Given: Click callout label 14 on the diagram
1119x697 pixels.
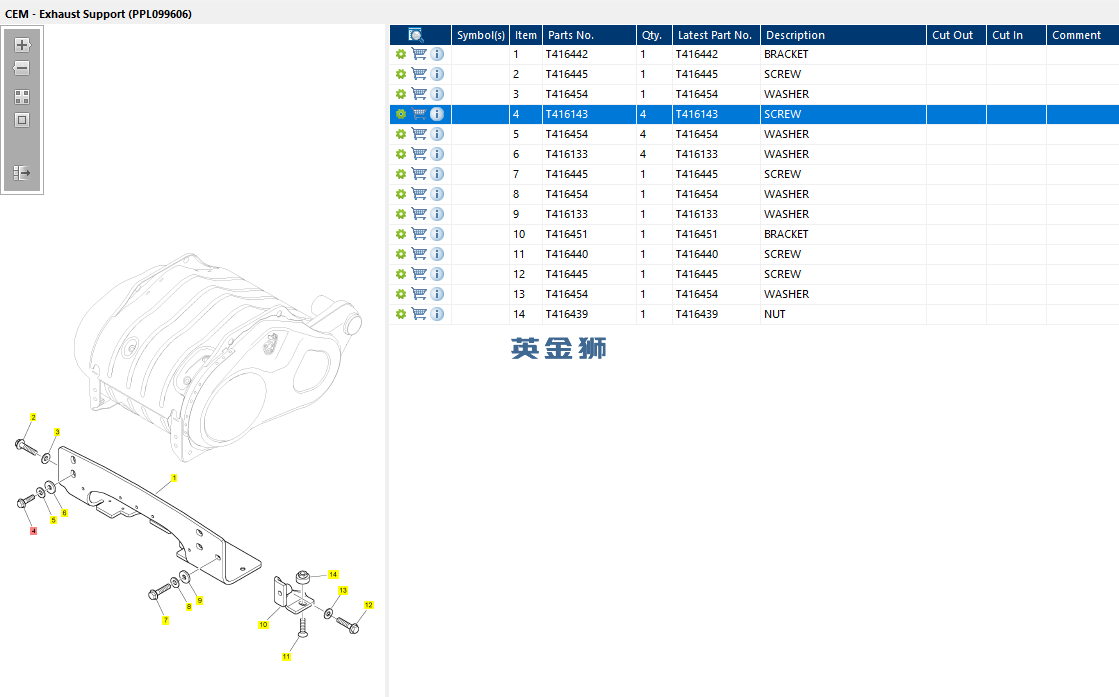Looking at the screenshot, I should click(x=333, y=574).
